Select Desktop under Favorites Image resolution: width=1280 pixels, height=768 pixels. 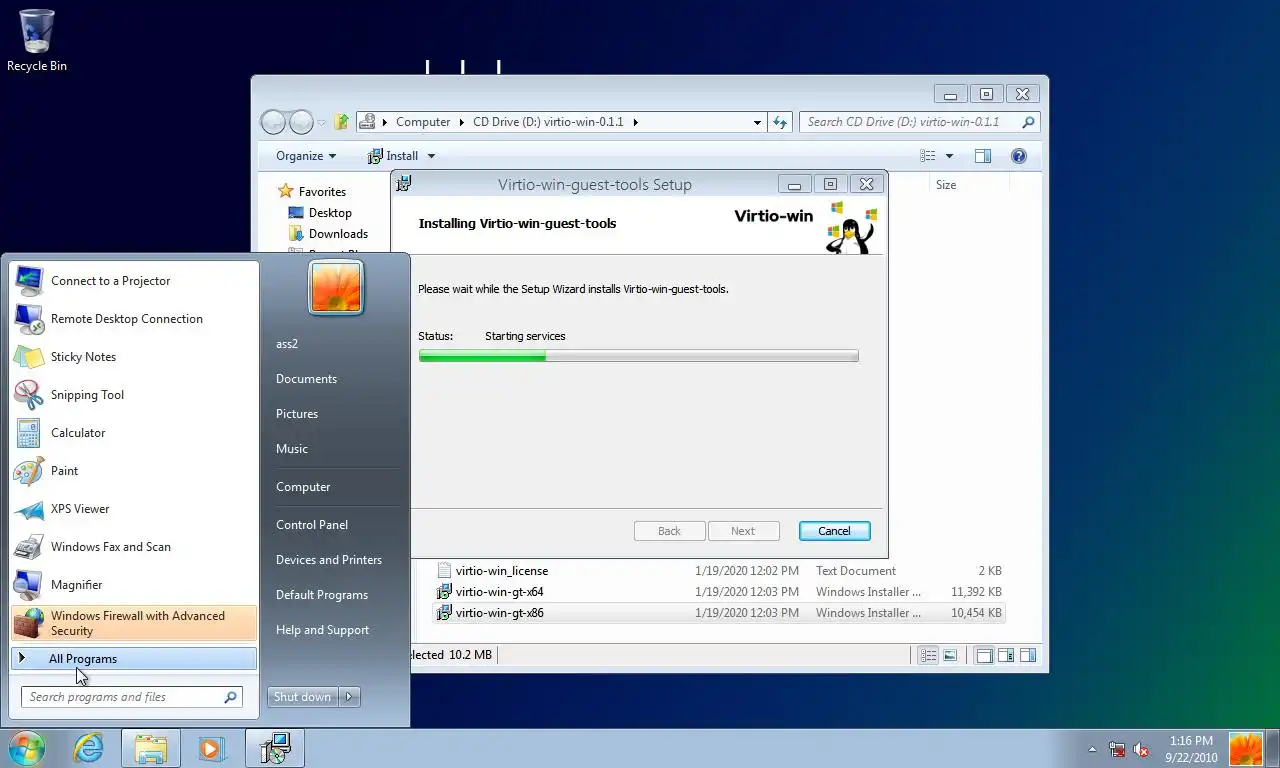[x=320, y=213]
